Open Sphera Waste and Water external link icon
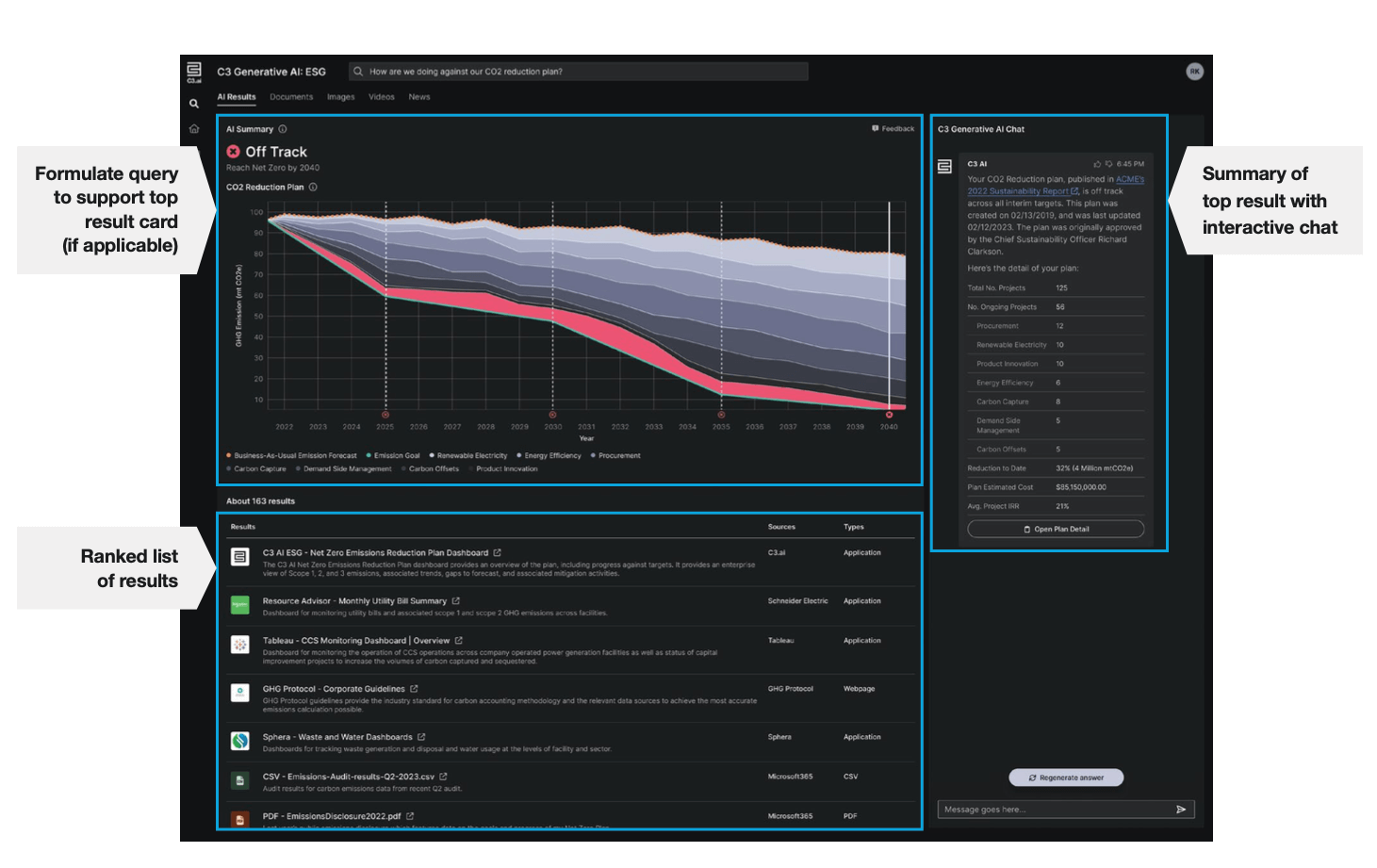 (x=421, y=737)
